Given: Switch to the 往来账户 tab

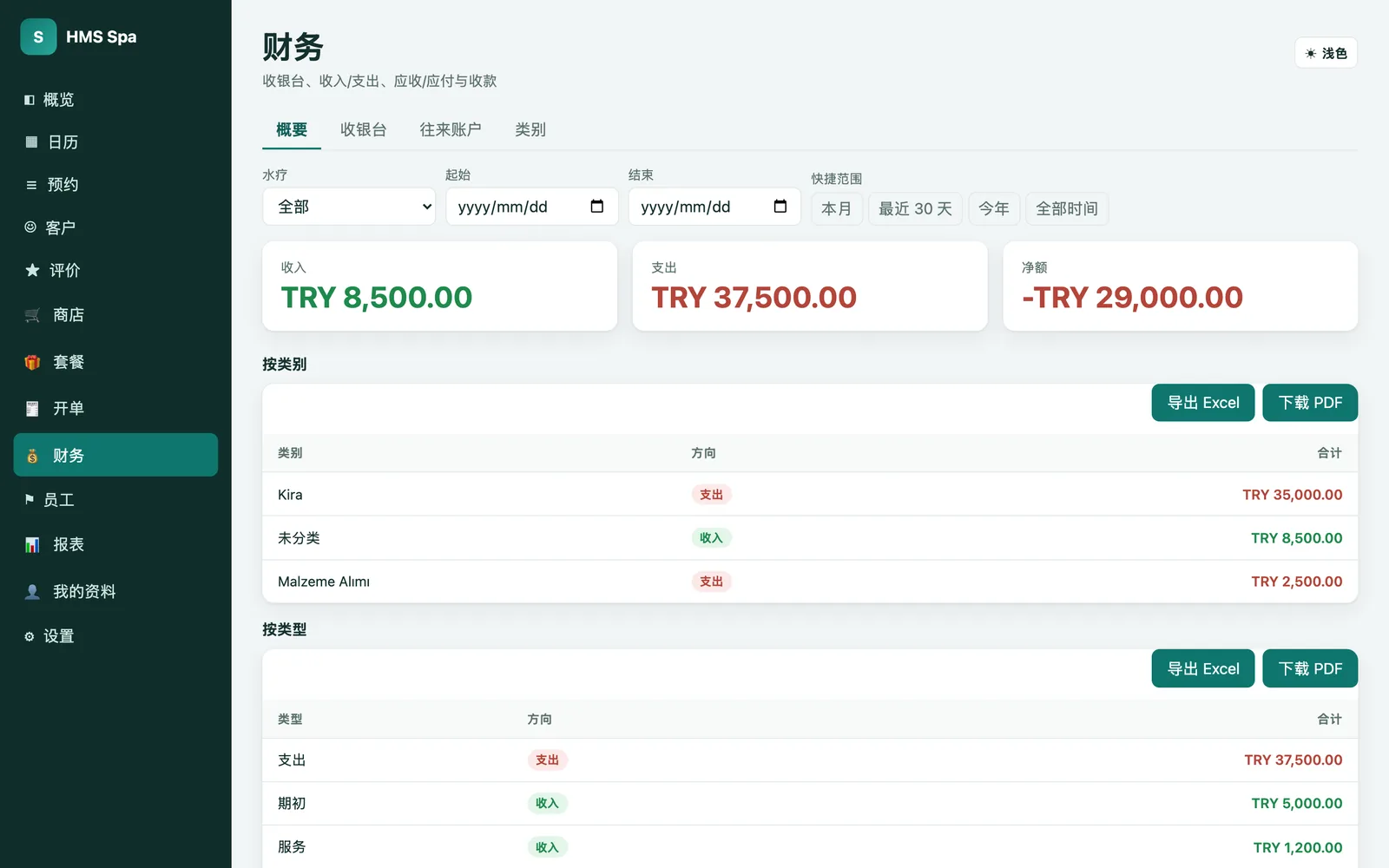Looking at the screenshot, I should coord(450,129).
